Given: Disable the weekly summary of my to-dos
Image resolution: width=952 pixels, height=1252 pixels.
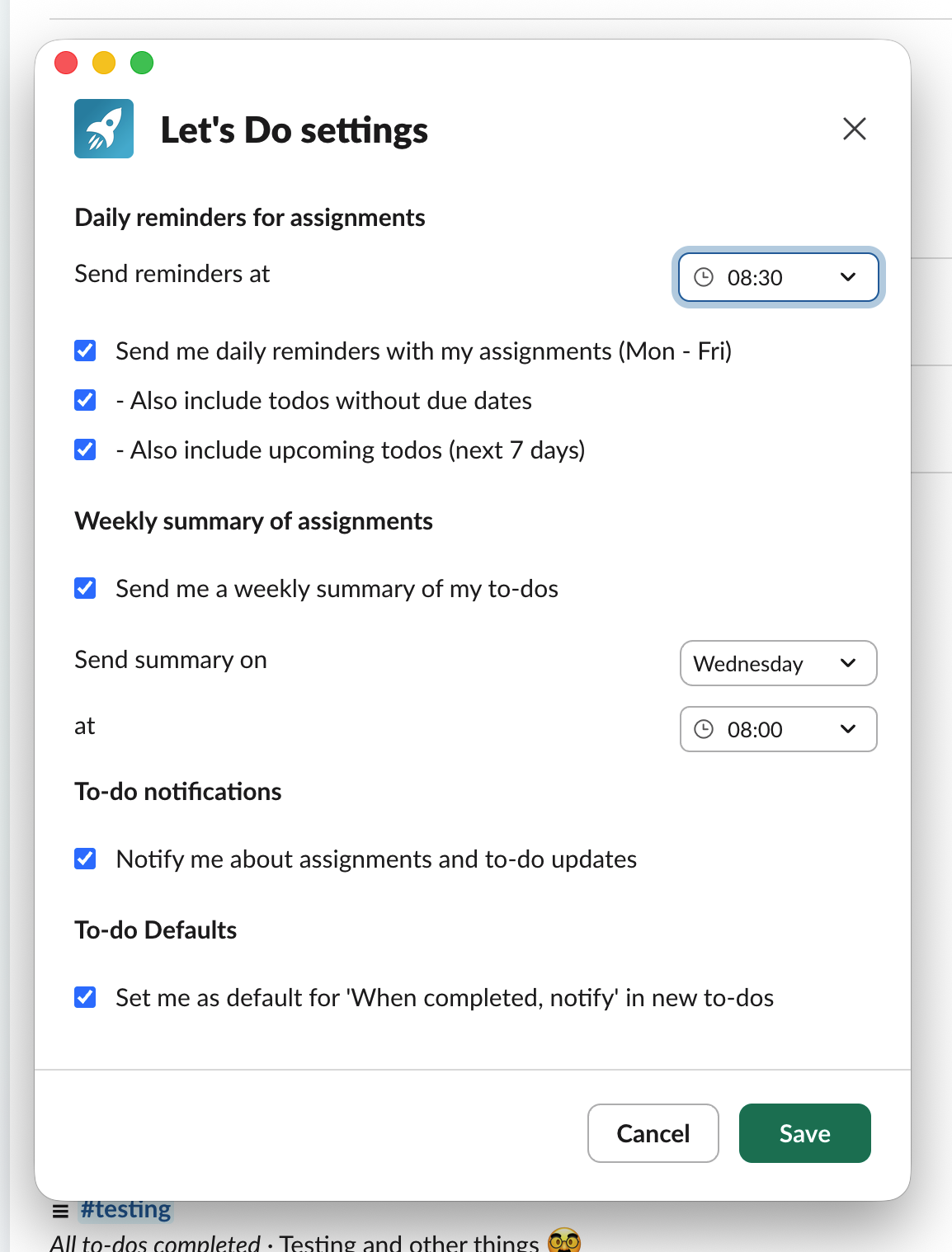Looking at the screenshot, I should [85, 588].
